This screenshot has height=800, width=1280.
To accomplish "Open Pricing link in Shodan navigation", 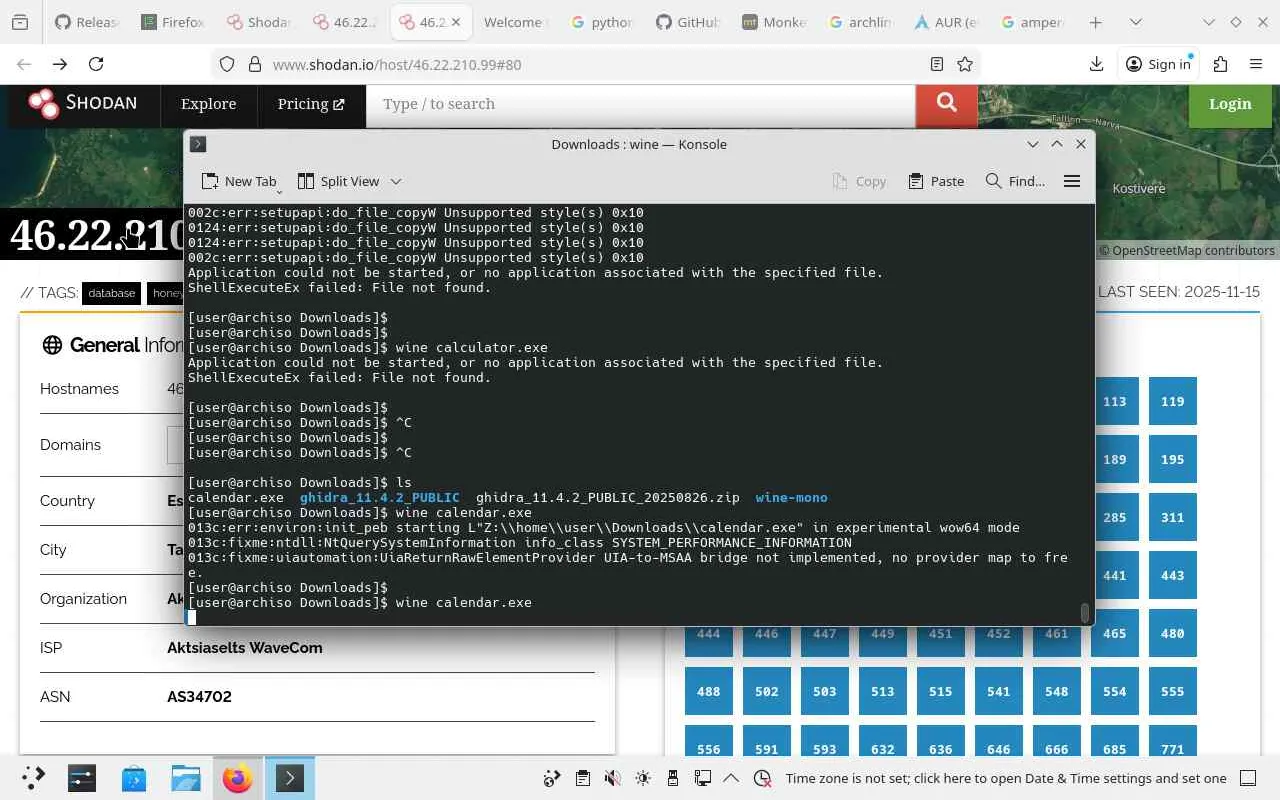I will pyautogui.click(x=310, y=104).
